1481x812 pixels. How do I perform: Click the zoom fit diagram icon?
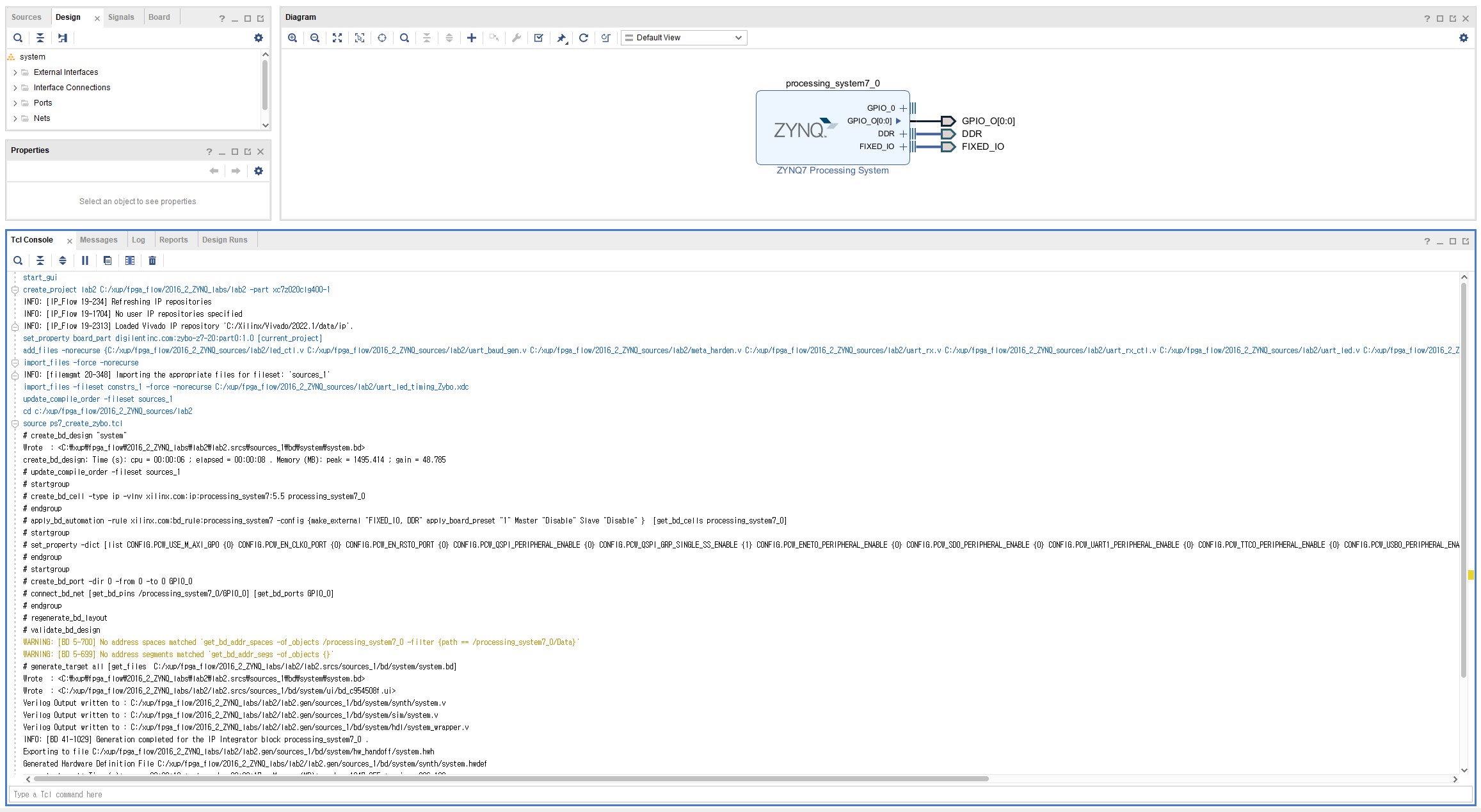pyautogui.click(x=337, y=38)
